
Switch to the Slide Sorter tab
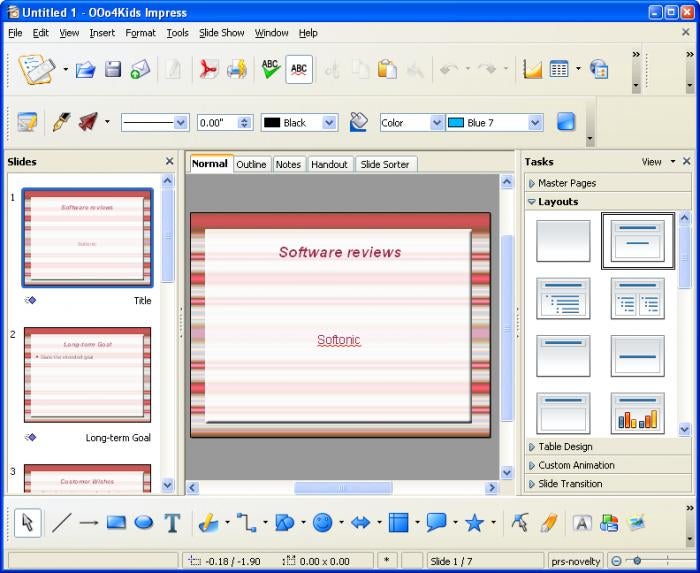[385, 164]
